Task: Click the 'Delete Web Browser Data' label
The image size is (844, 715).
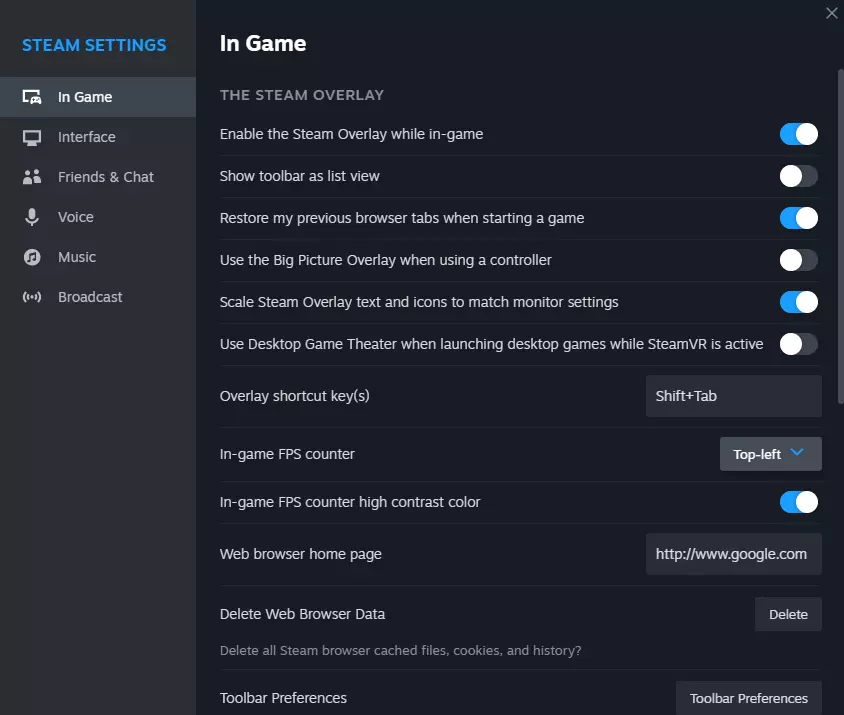Action: click(302, 614)
